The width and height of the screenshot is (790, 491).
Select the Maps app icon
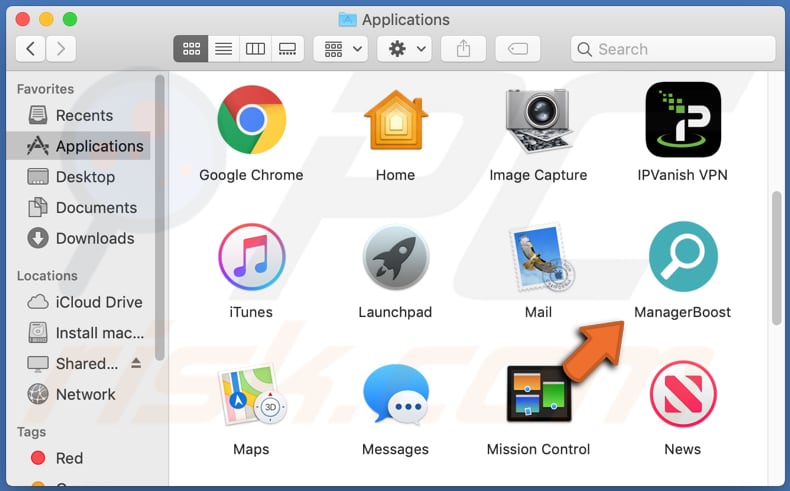click(x=251, y=394)
